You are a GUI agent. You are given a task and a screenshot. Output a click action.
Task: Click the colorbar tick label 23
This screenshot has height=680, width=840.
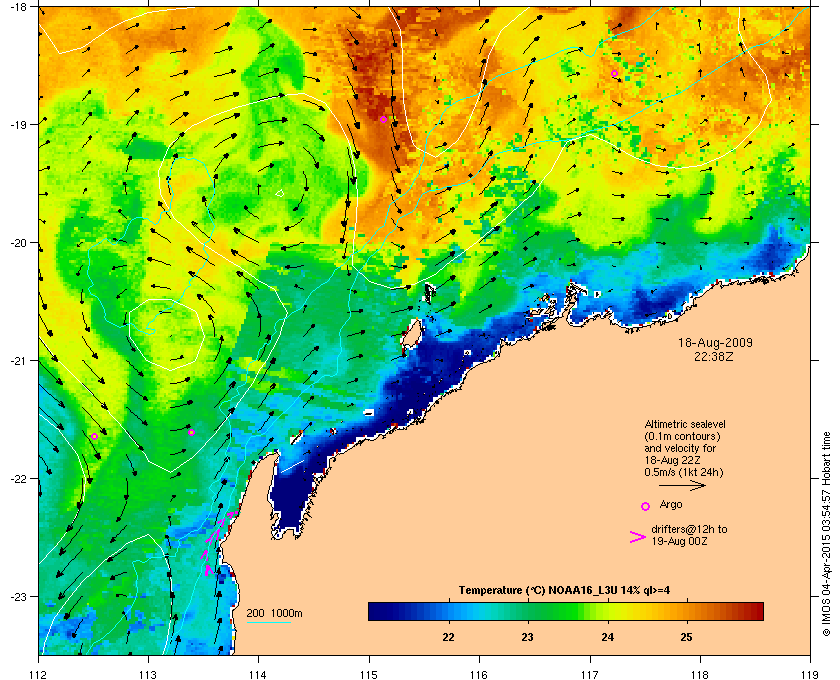pyautogui.click(x=528, y=637)
